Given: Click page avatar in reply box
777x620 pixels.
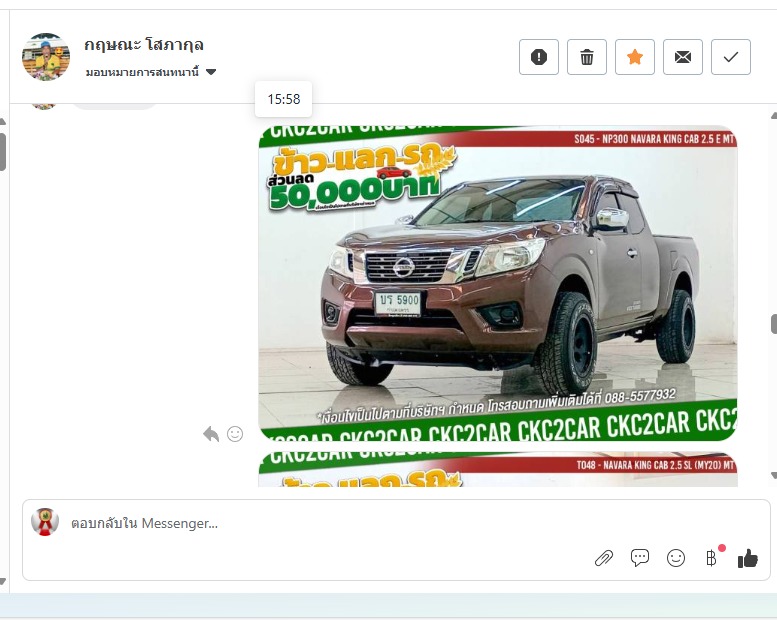Looking at the screenshot, I should pyautogui.click(x=45, y=522).
